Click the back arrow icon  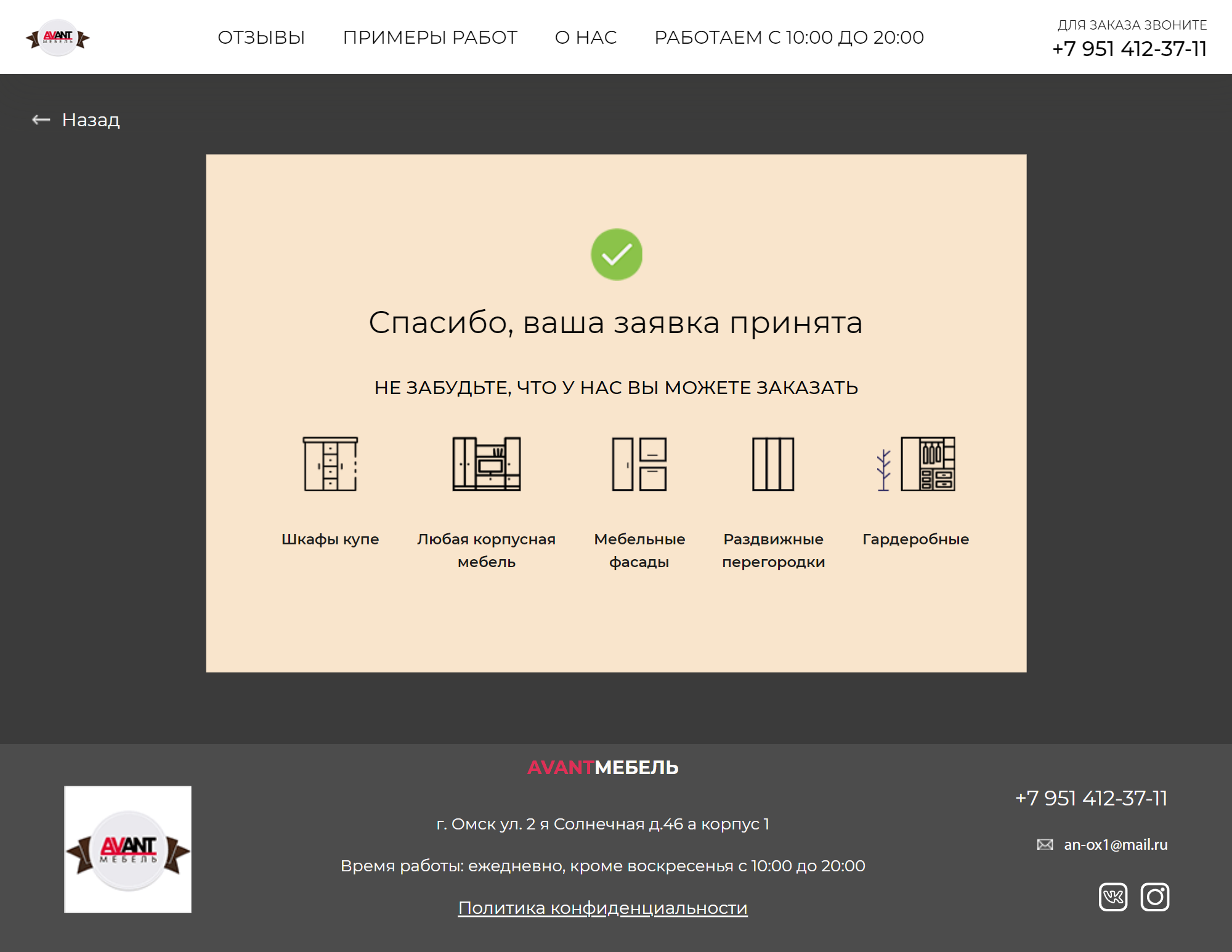[41, 119]
